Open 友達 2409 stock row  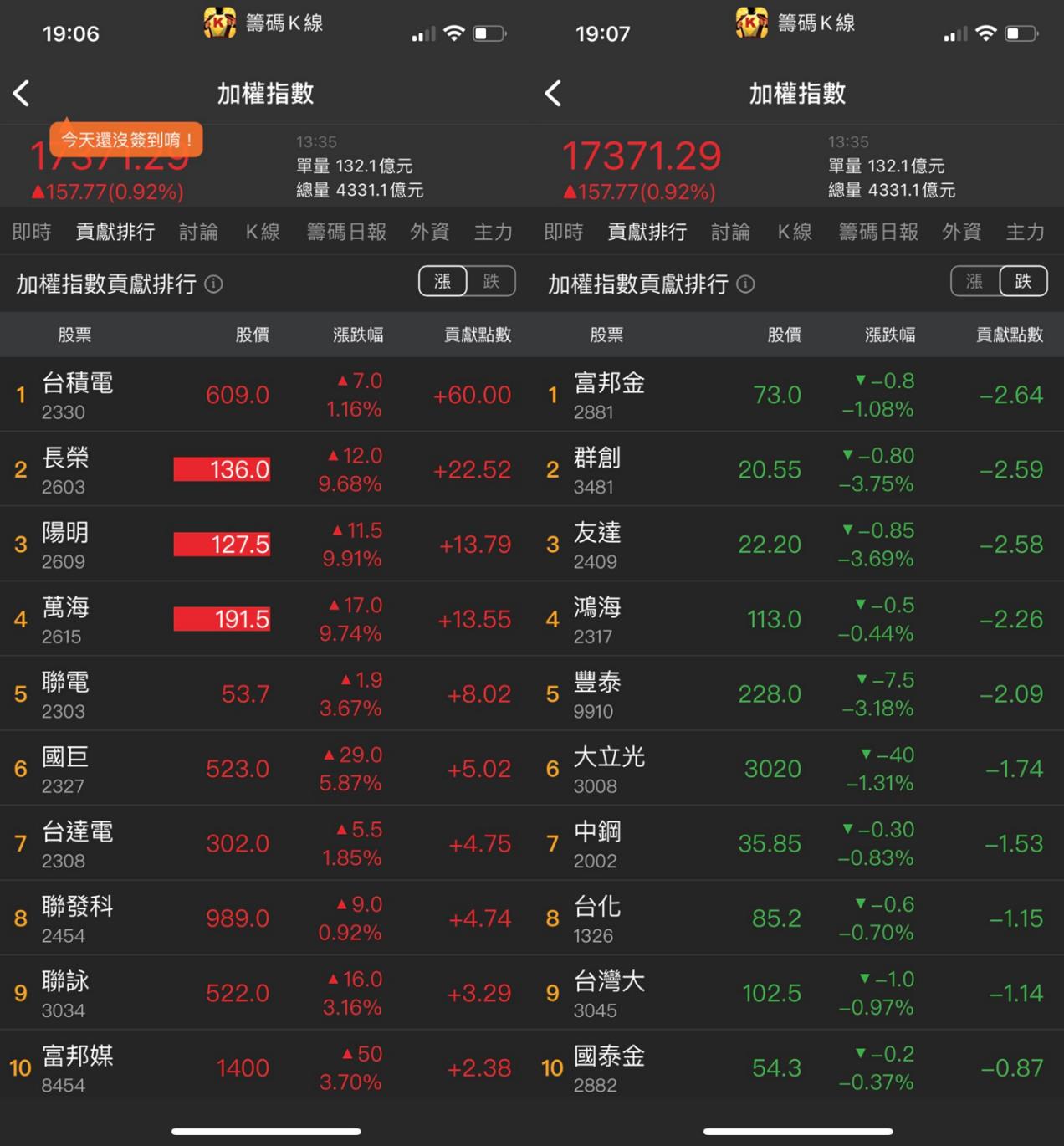tap(798, 544)
